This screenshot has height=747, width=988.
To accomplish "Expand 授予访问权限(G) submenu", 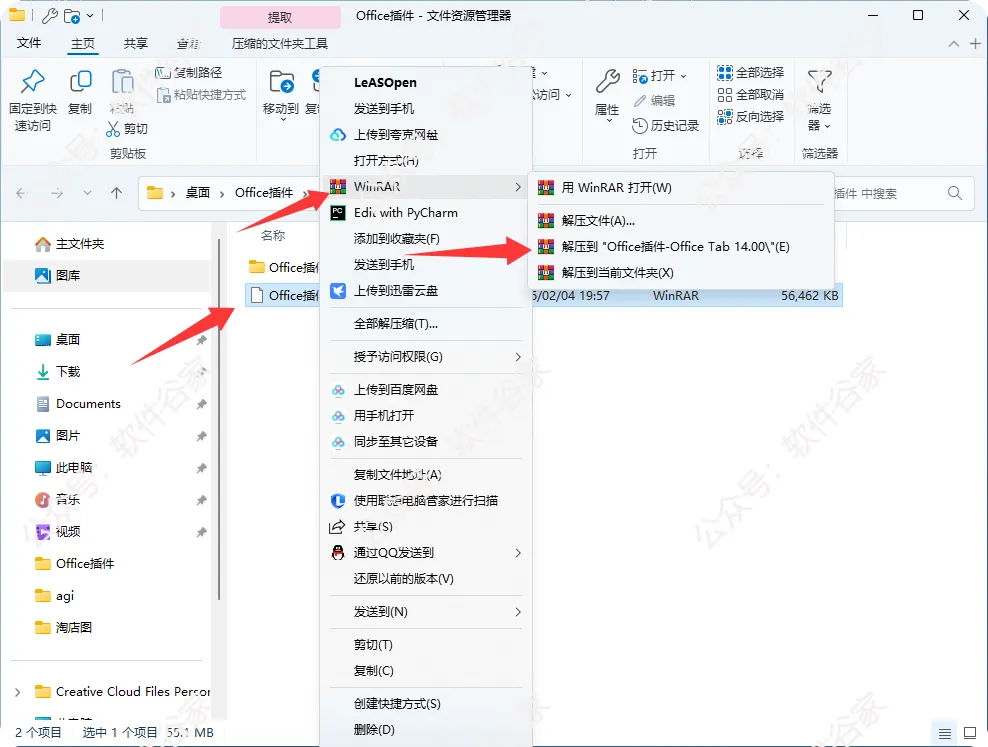I will pyautogui.click(x=426, y=357).
